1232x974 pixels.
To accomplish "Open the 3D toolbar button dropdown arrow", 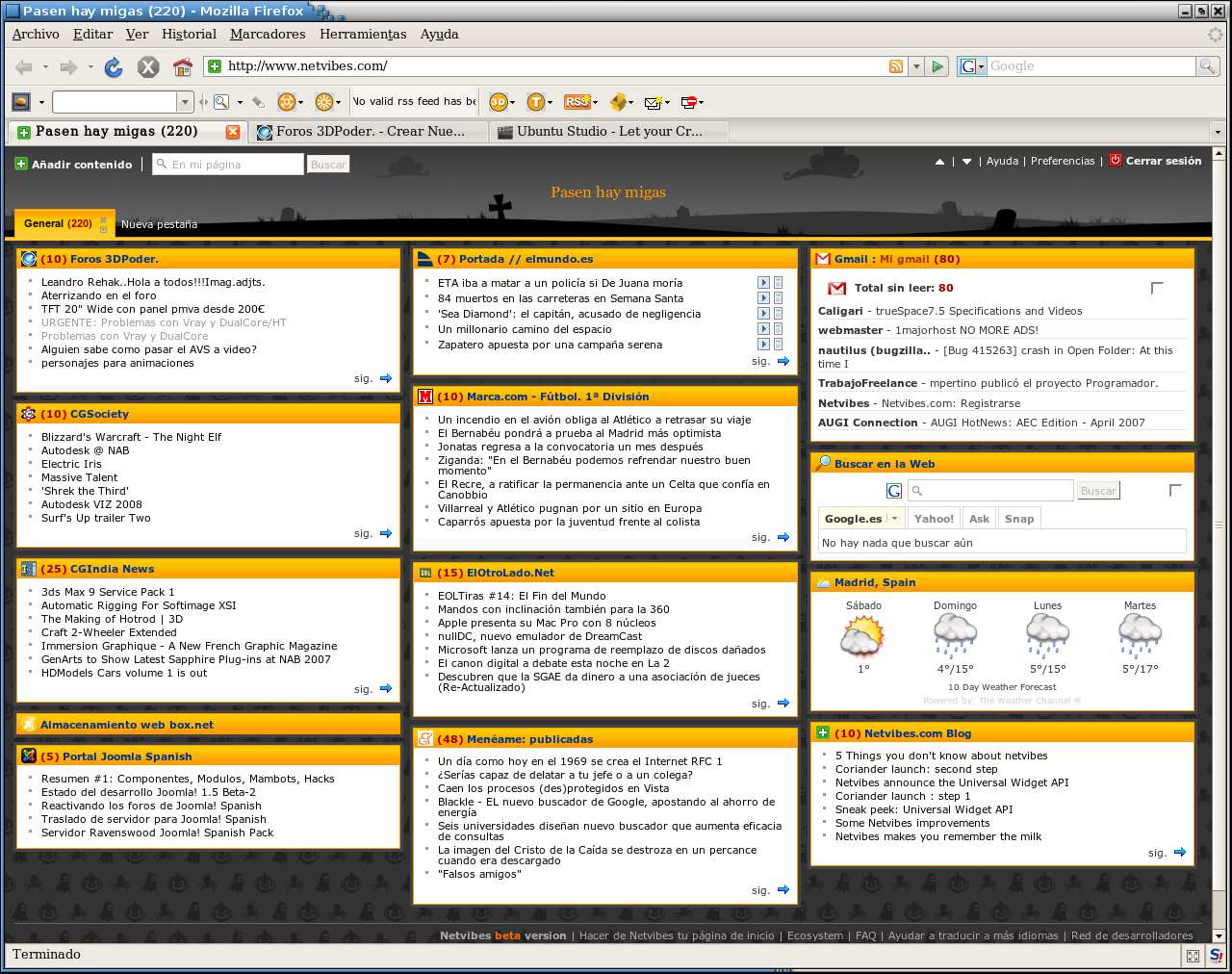I will [512, 103].
